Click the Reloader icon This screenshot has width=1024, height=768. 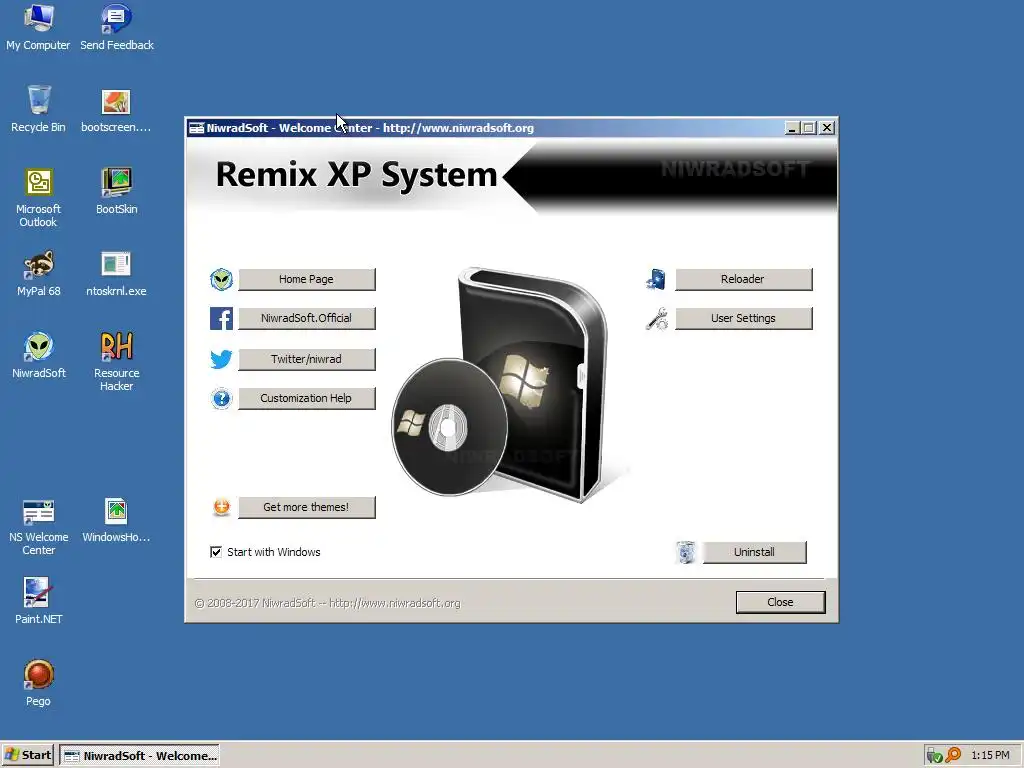click(656, 280)
